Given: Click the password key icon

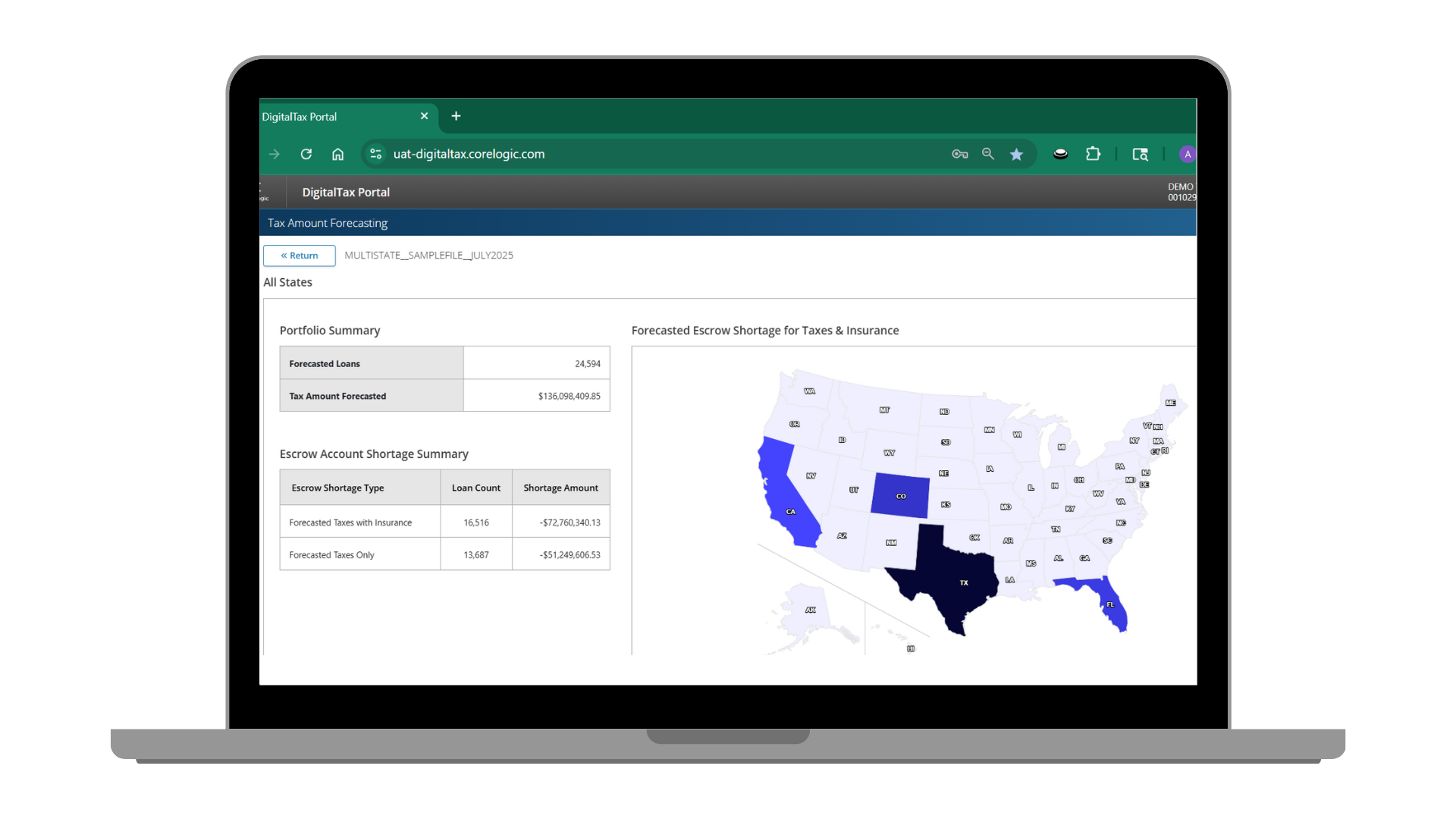Looking at the screenshot, I should 959,154.
